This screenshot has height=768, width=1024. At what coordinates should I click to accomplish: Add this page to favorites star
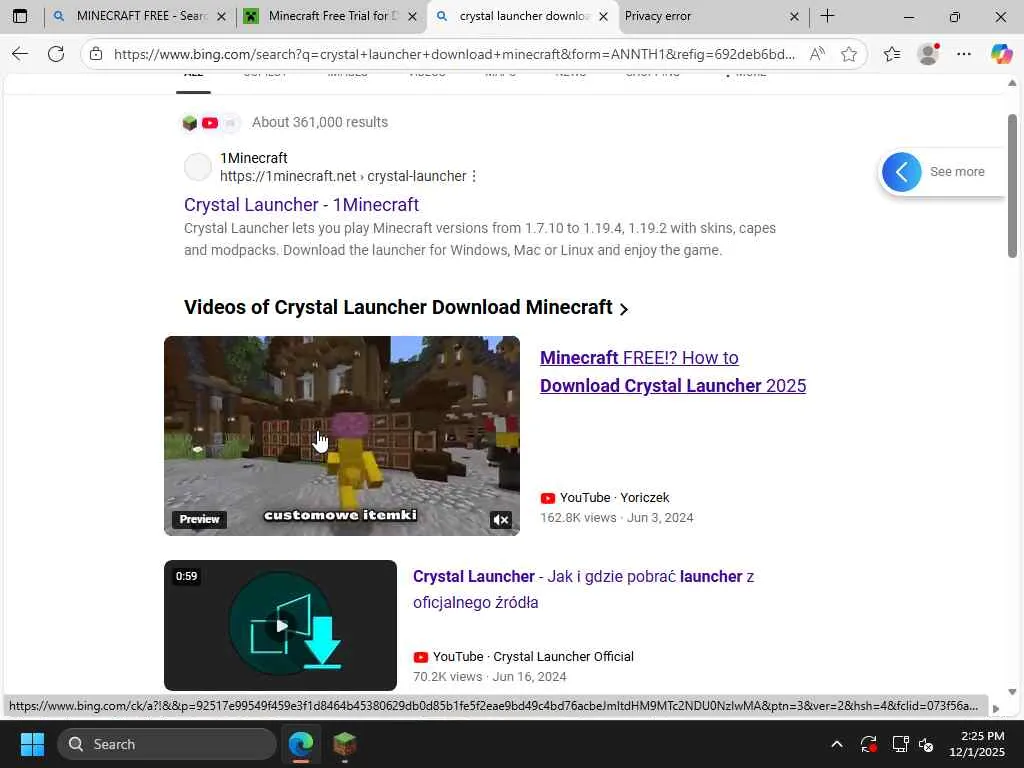(849, 54)
